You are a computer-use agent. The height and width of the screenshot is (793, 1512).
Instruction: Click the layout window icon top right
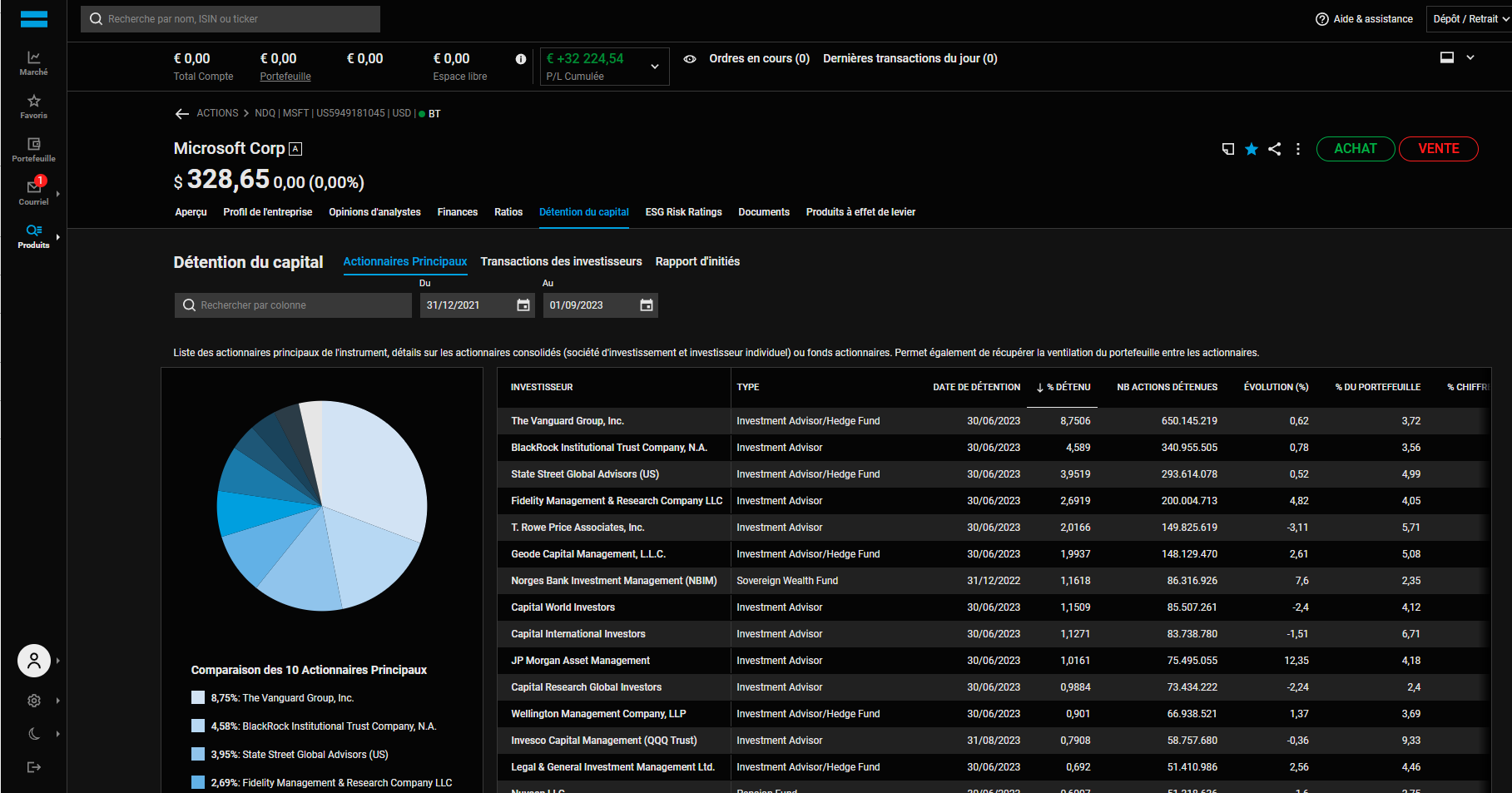[1447, 57]
